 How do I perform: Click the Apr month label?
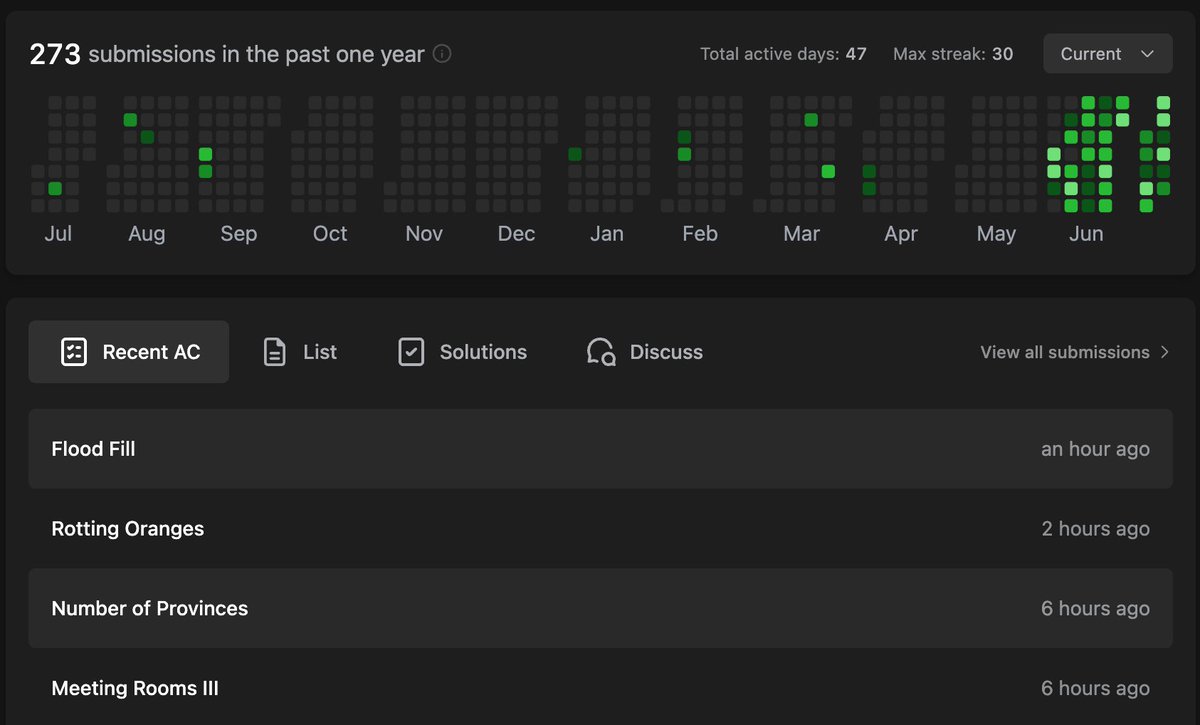pos(901,234)
